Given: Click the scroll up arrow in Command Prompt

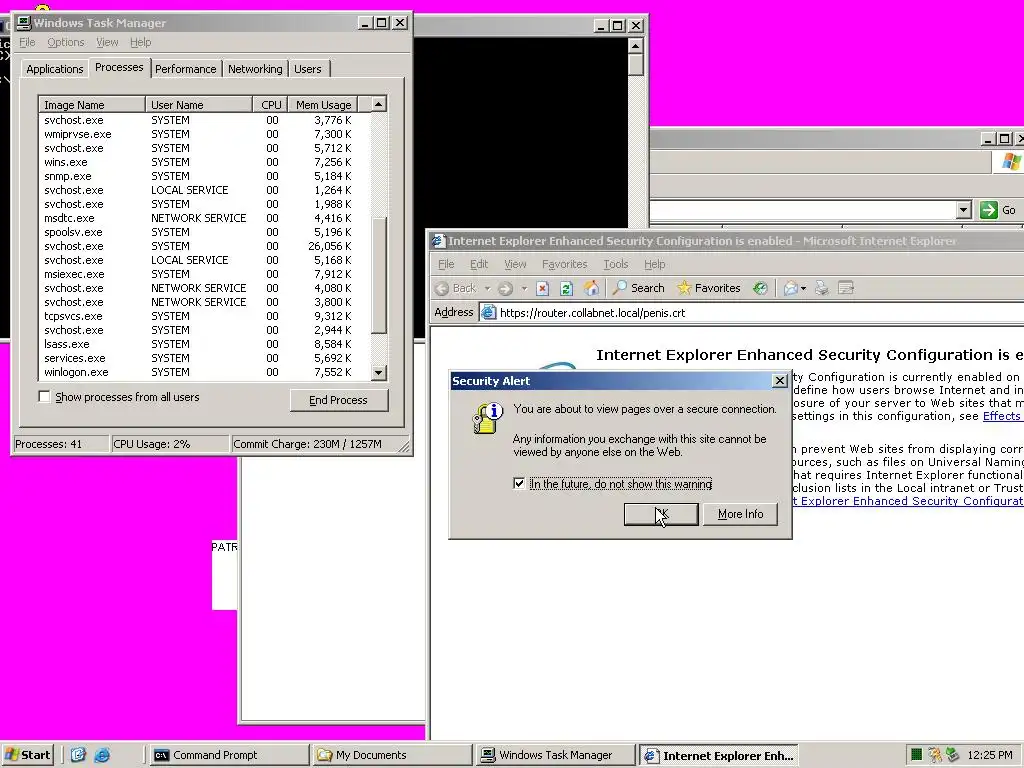Looking at the screenshot, I should (635, 46).
